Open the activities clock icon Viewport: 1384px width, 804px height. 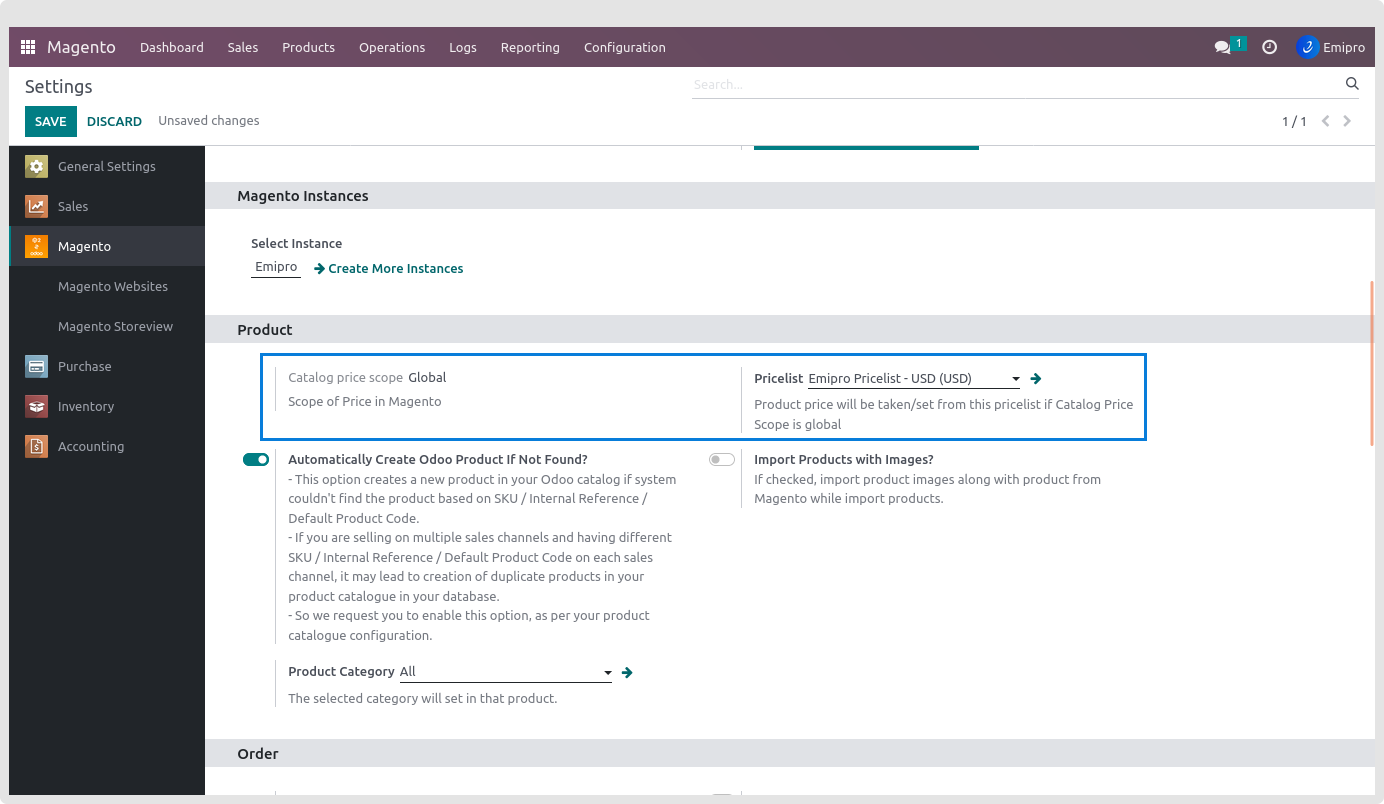1269,47
